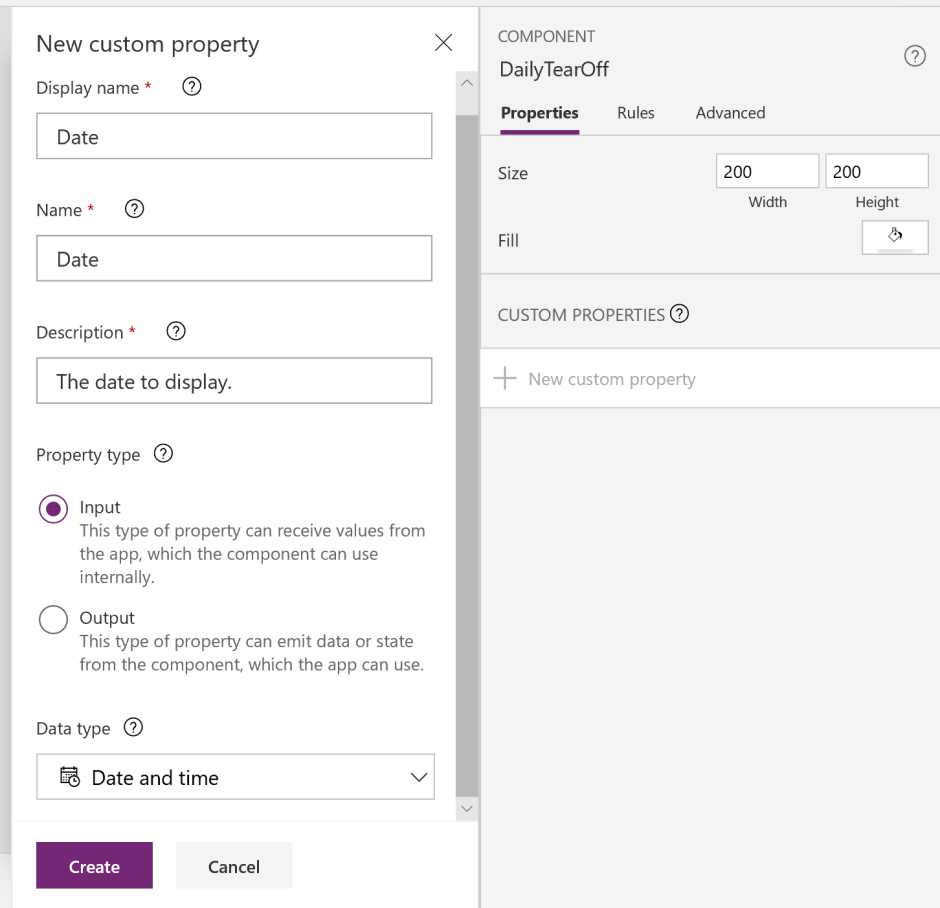Cancel the new custom property dialog
940x908 pixels.
[233, 865]
